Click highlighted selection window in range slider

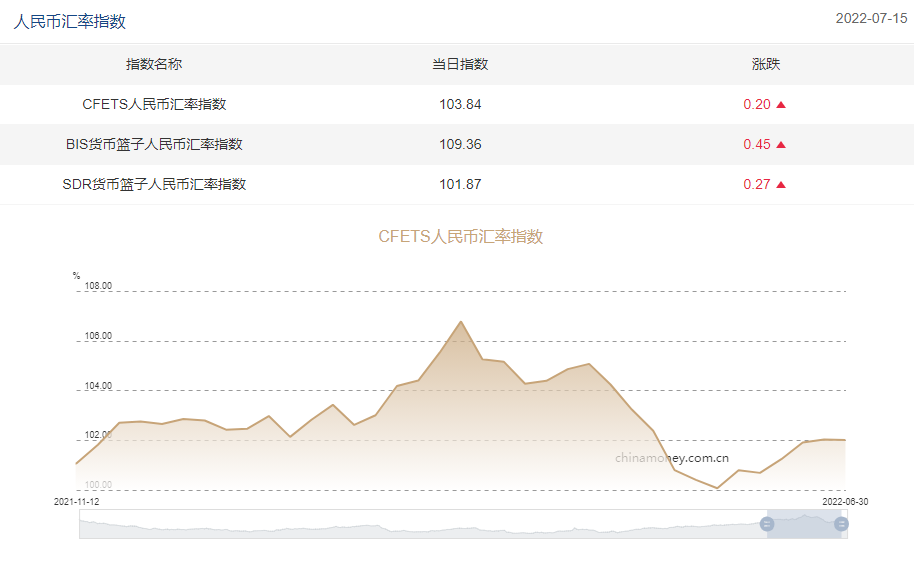804,524
